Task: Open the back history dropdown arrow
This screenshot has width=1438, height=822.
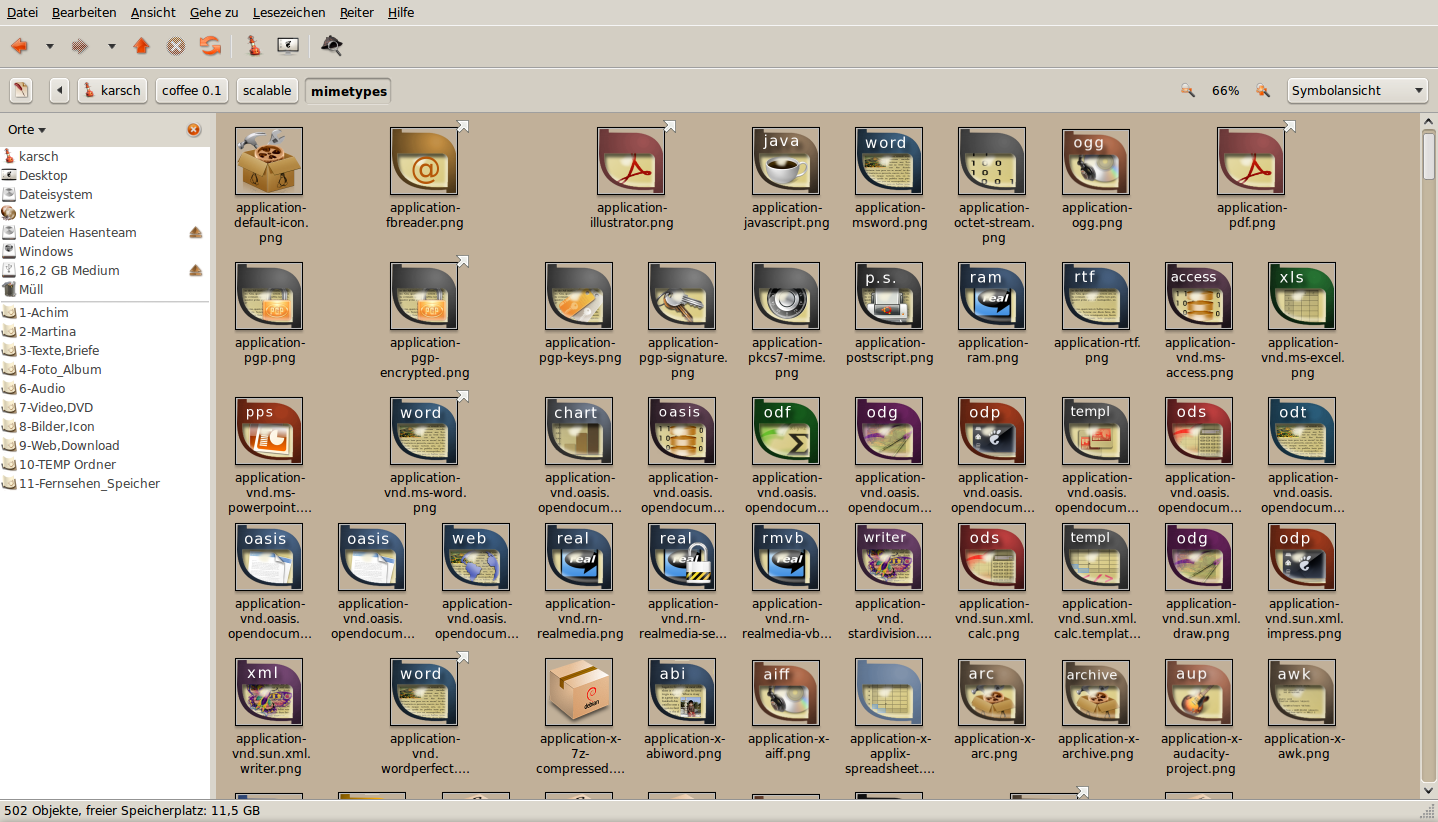Action: (49, 46)
